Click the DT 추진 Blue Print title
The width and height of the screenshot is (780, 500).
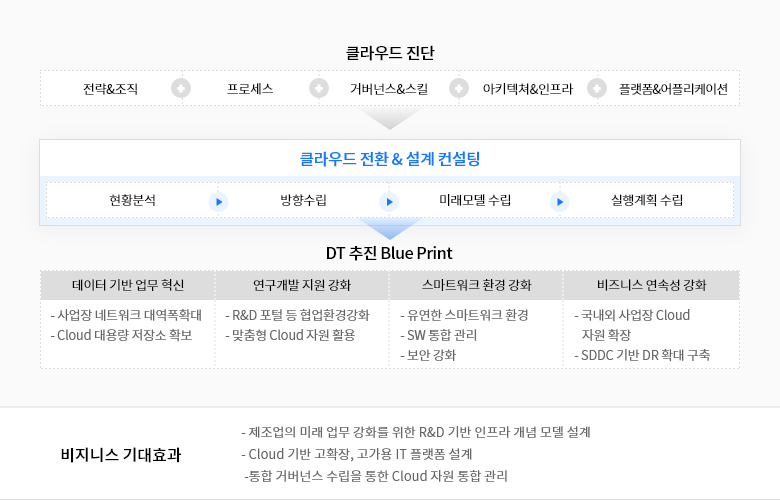click(390, 252)
